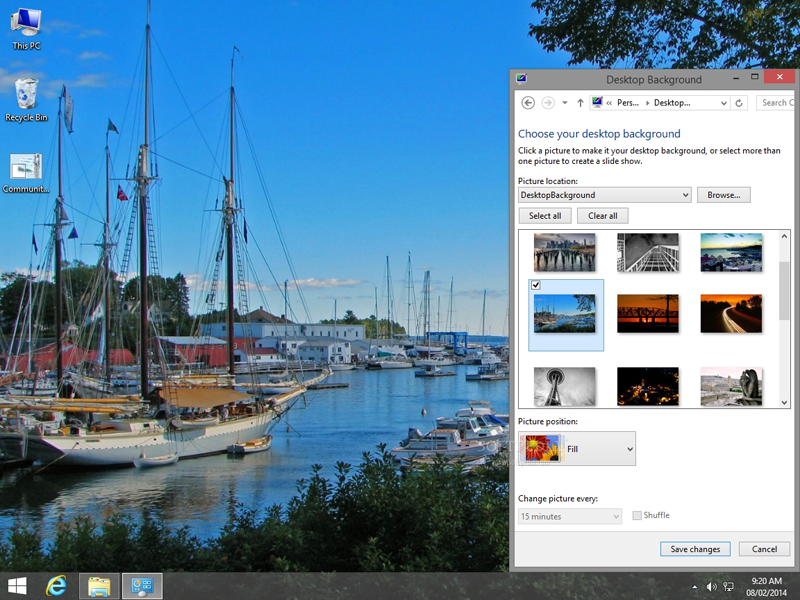Open the Browse dialog
This screenshot has height=600, width=800.
pos(723,194)
